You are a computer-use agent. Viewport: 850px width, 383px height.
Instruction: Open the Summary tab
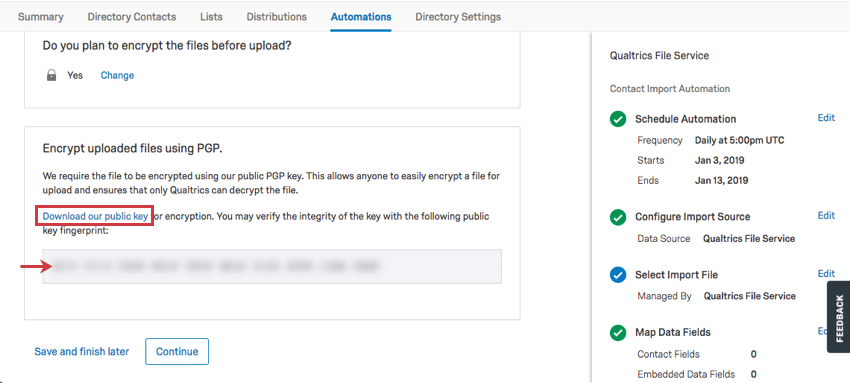point(41,17)
